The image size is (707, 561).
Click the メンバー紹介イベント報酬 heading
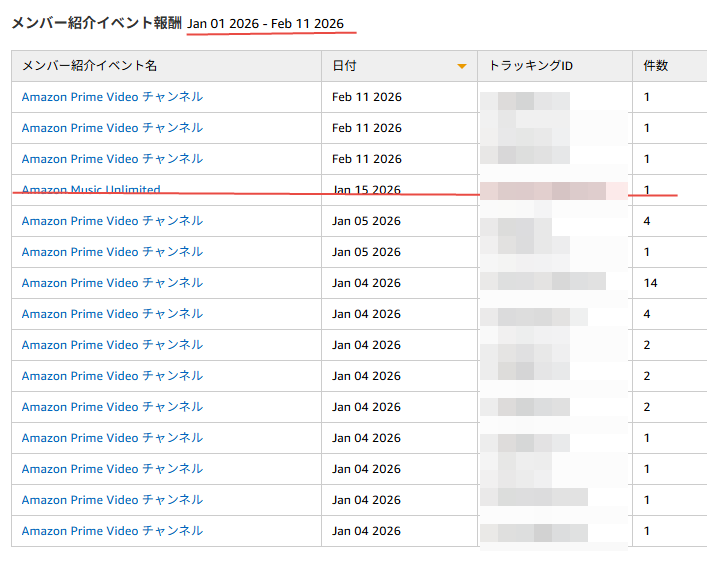pyautogui.click(x=96, y=23)
